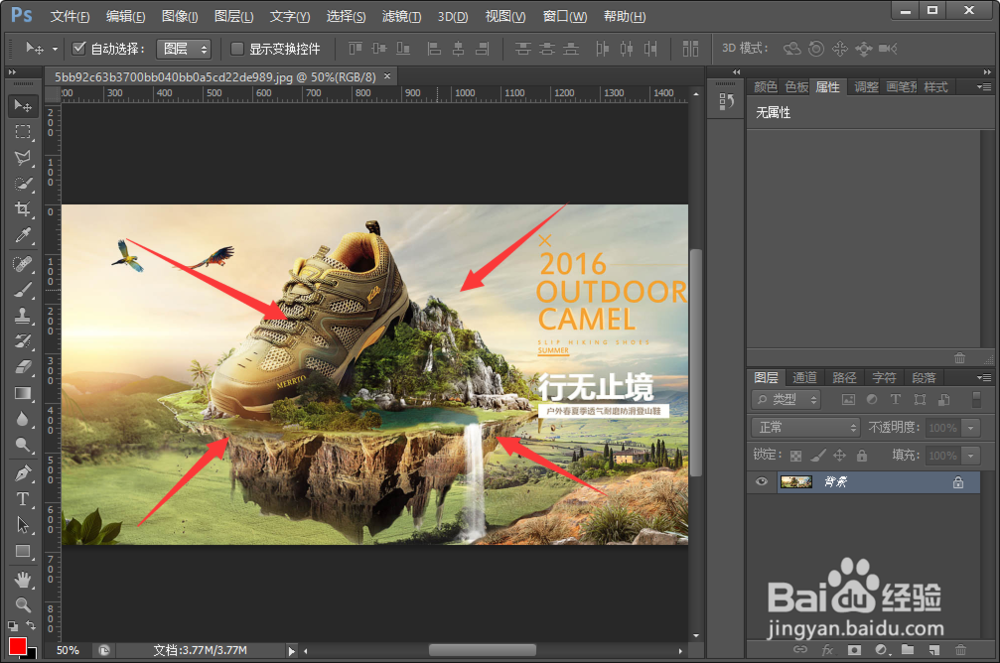Screen dimensions: 1000x663
Task: Select the History Brush tool
Action: pyautogui.click(x=23, y=341)
